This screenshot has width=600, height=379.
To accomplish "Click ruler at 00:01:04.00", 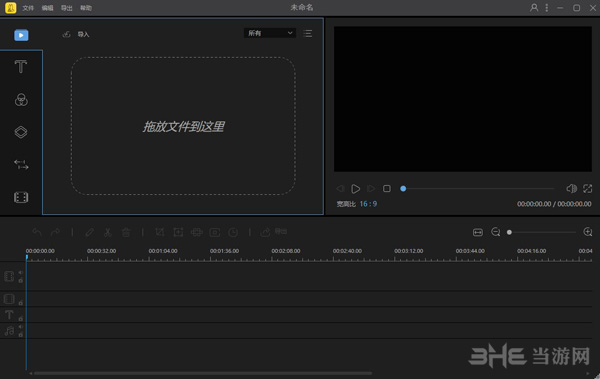I will coord(163,251).
